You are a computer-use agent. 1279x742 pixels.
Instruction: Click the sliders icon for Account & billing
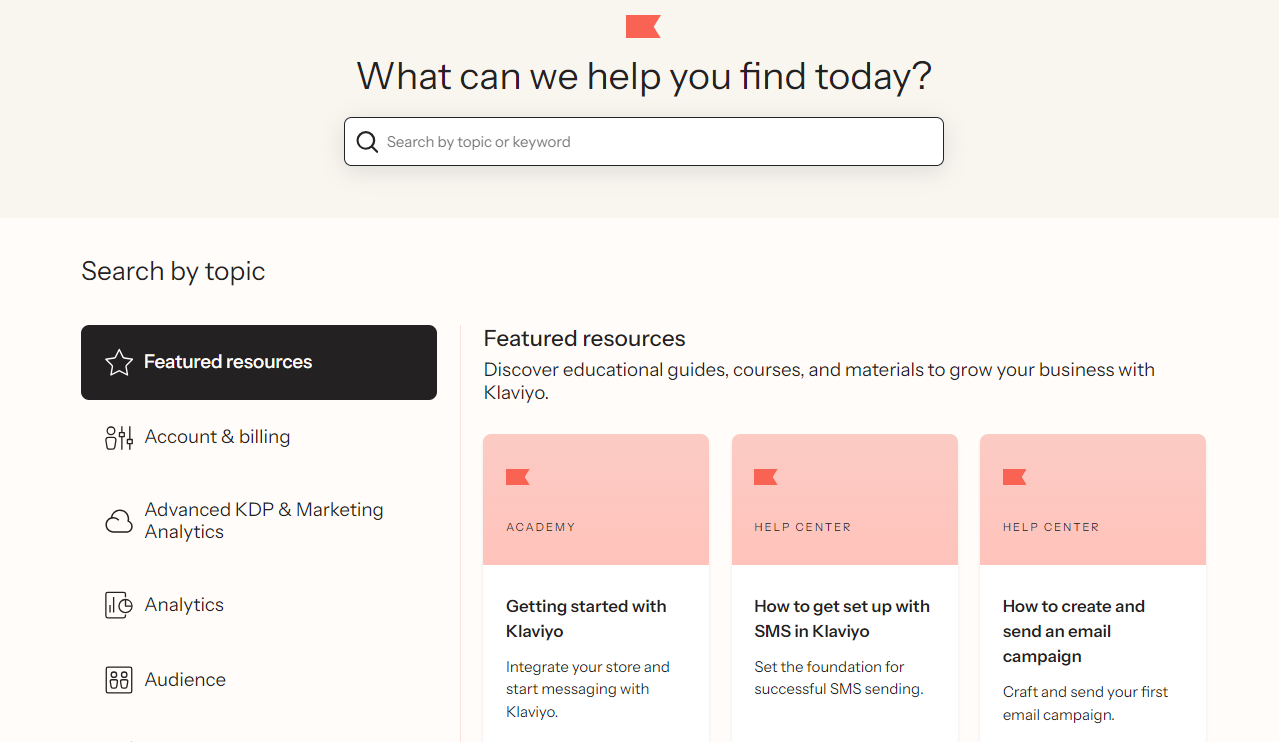[x=119, y=437]
